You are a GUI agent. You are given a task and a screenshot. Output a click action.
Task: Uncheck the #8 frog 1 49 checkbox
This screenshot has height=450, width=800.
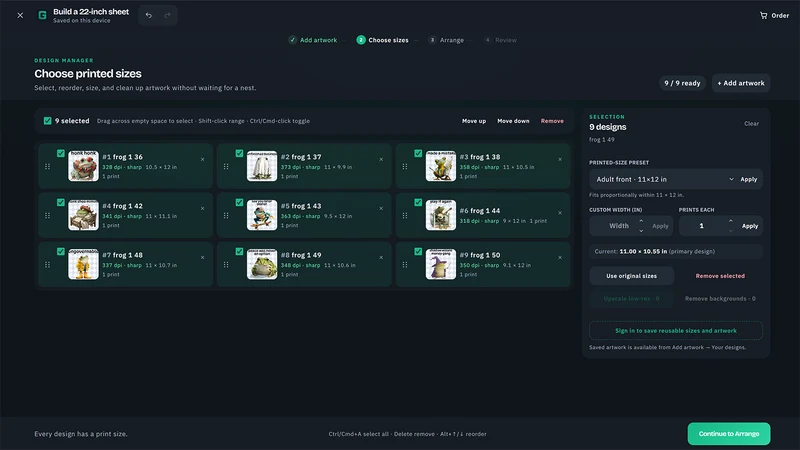click(x=239, y=251)
